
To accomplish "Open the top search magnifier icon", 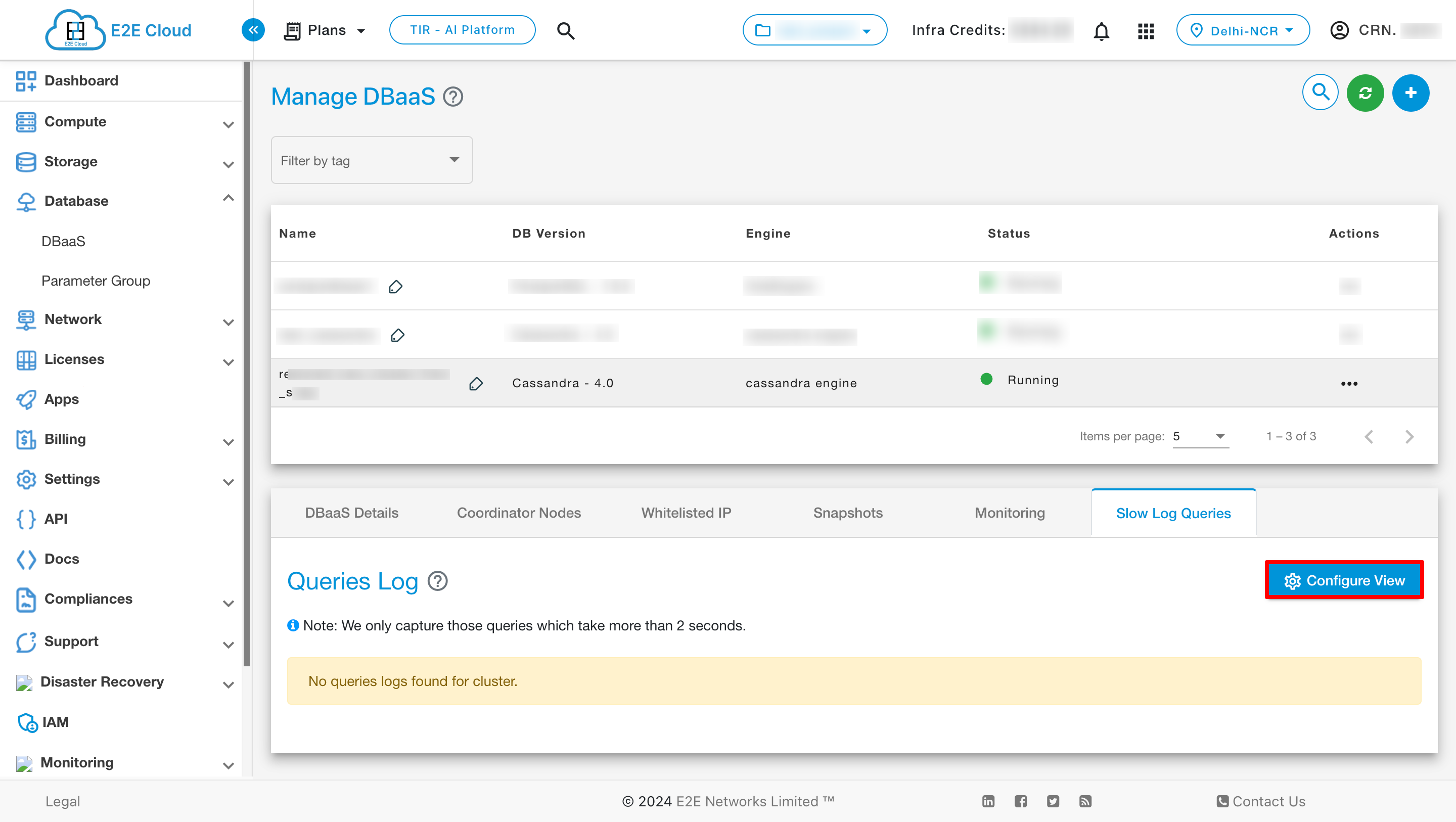I will pyautogui.click(x=565, y=30).
